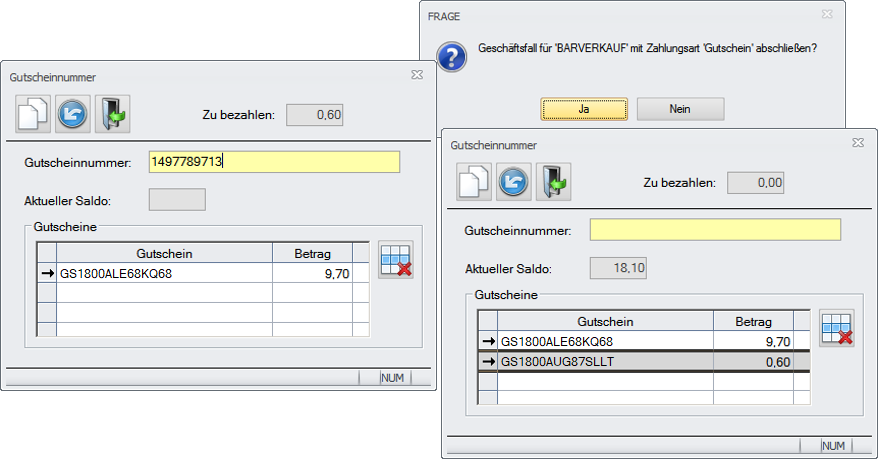Select GS1800ALE68KQ68 row in dialog with 0,60 due

tap(165, 273)
